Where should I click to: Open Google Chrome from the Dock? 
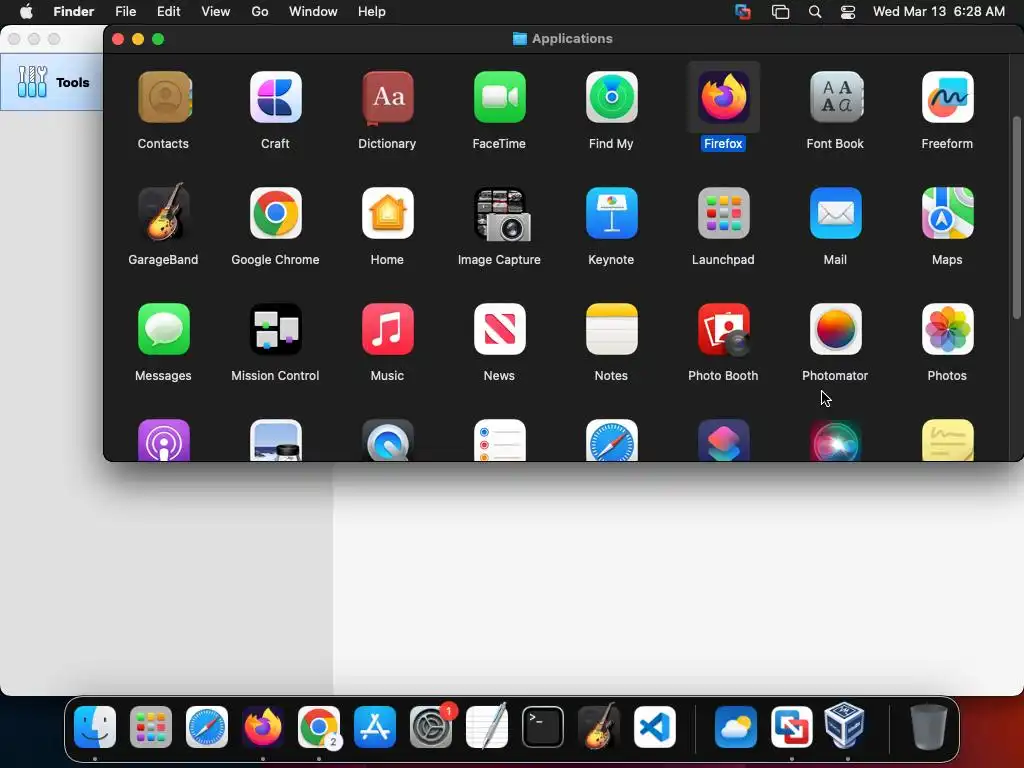point(319,727)
